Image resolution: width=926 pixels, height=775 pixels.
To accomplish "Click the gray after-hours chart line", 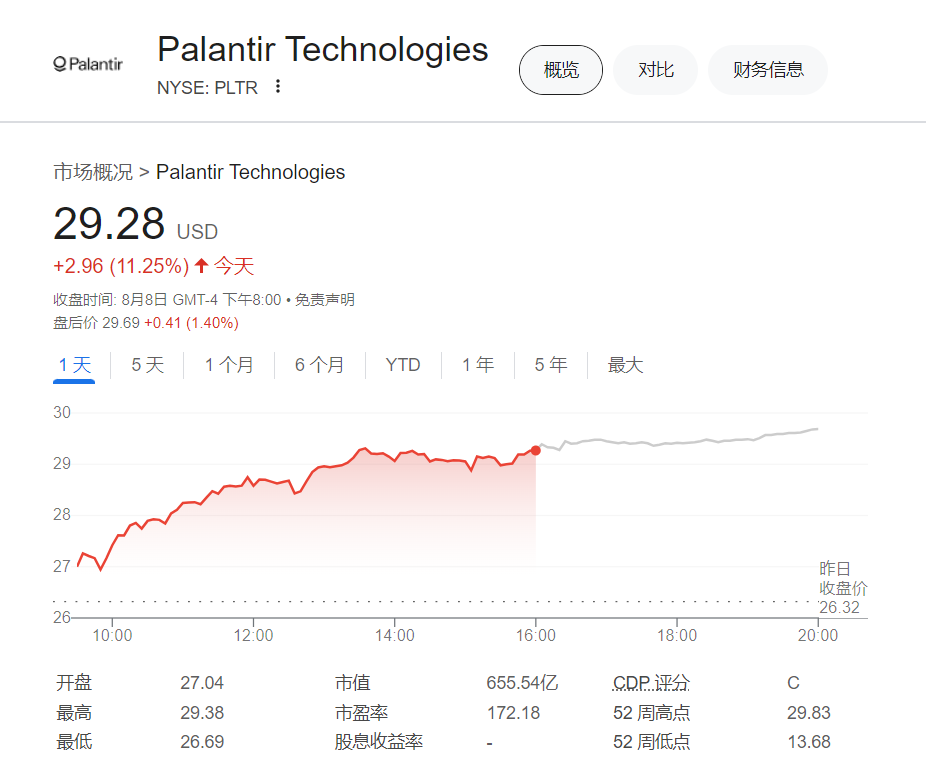I will [680, 442].
